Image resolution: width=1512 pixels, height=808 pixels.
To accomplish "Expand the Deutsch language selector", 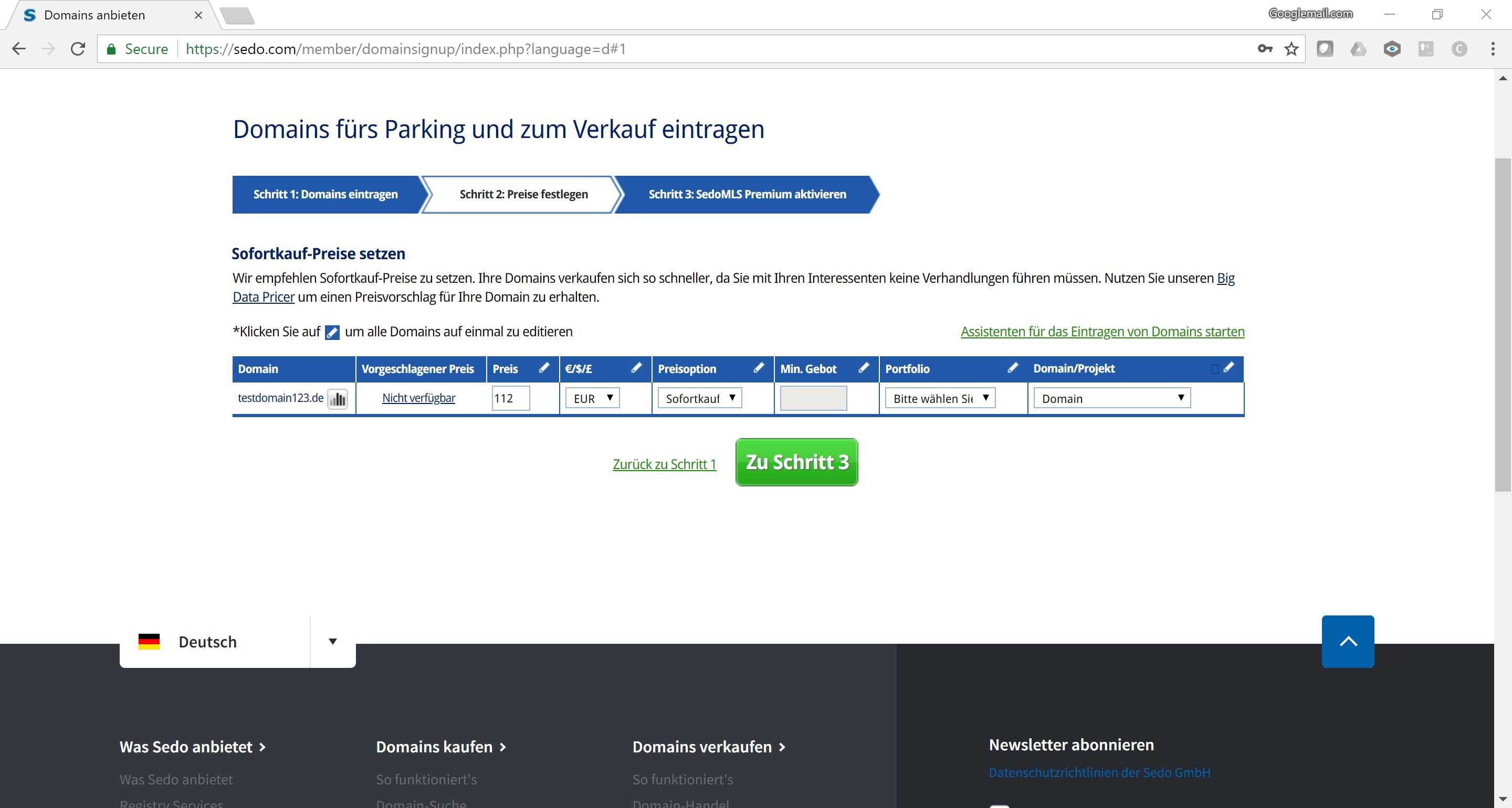I will tap(332, 641).
